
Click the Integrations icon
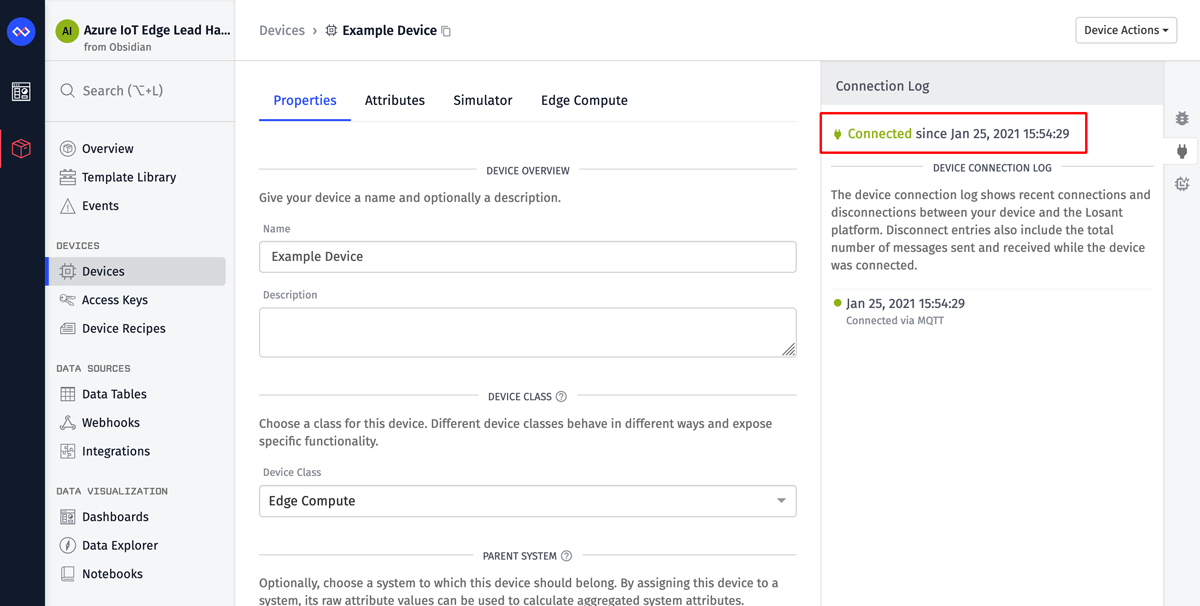(68, 451)
